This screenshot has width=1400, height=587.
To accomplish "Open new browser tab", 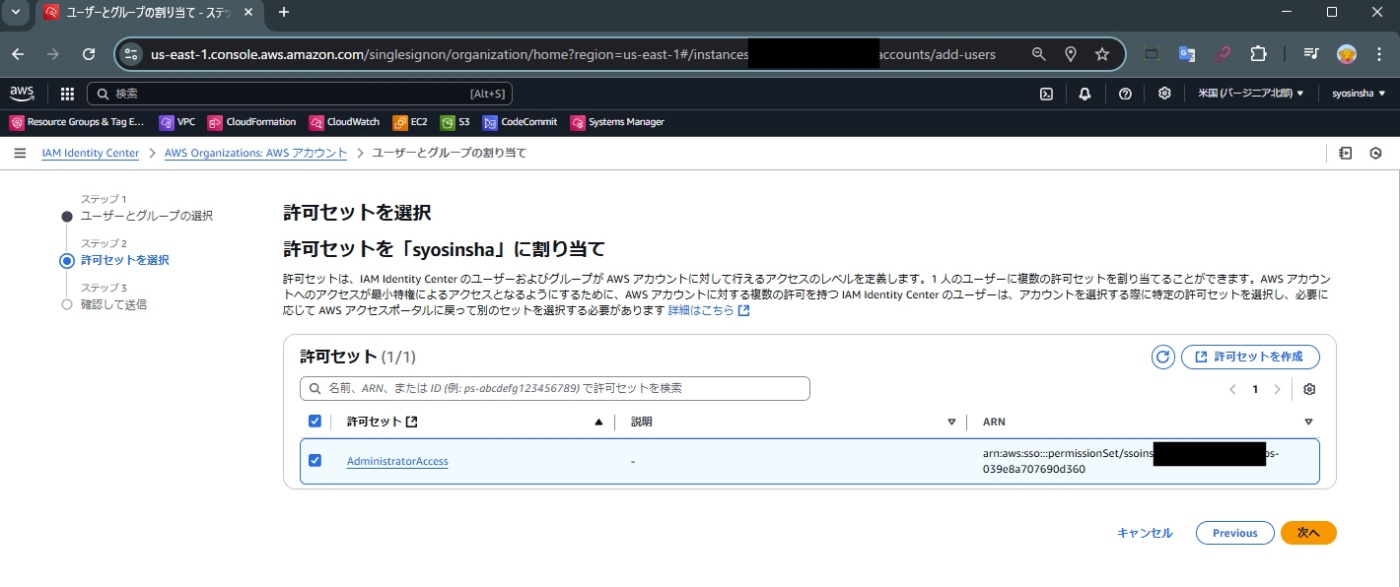I will pyautogui.click(x=284, y=12).
